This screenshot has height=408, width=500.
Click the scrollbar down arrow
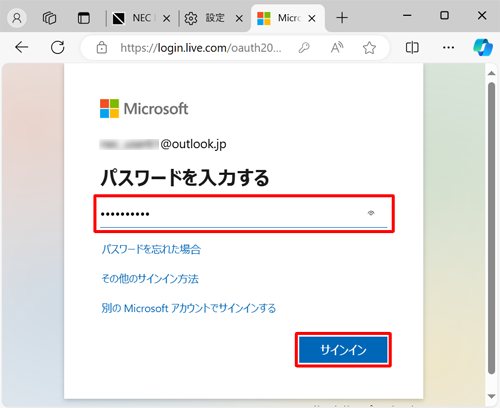click(491, 396)
